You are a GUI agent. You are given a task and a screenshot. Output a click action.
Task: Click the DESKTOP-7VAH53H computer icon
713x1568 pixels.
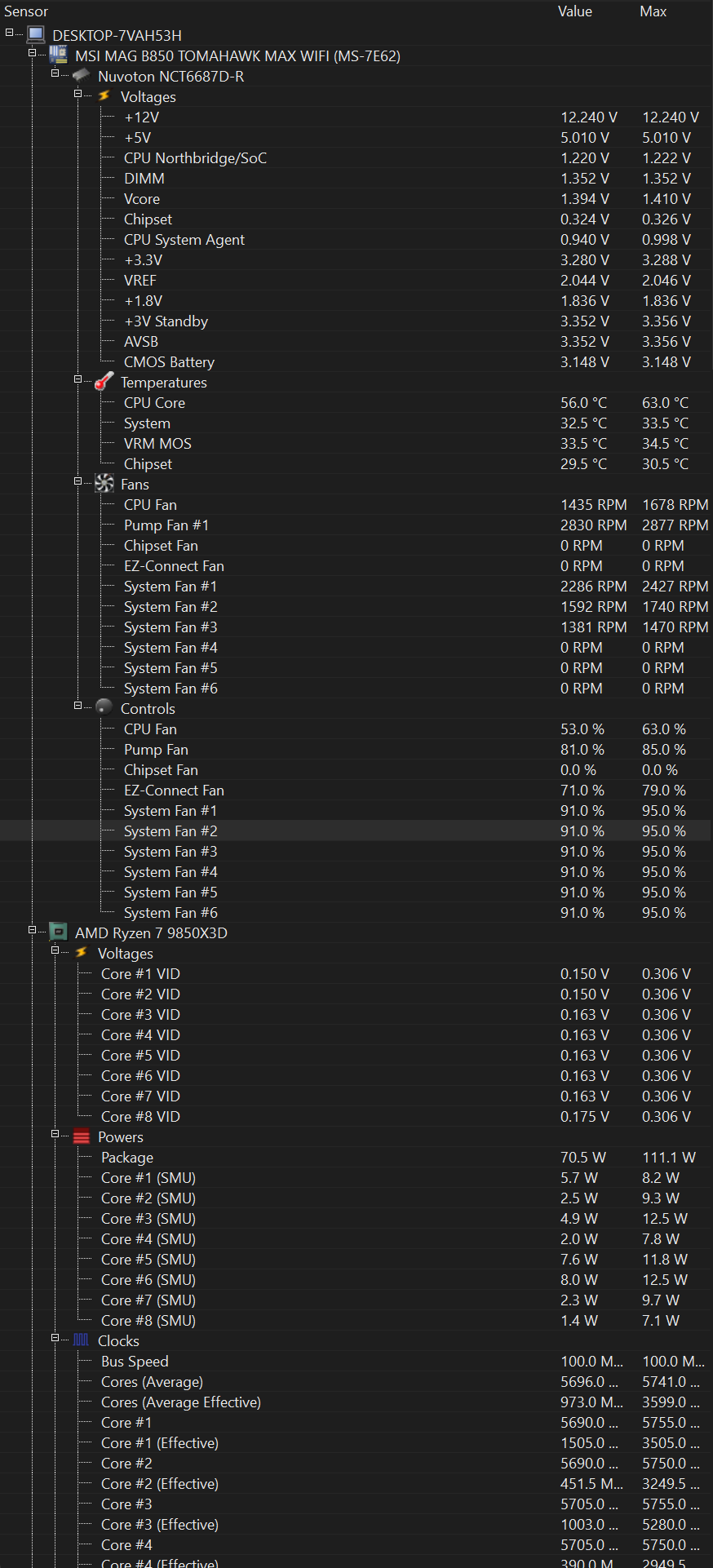coord(36,35)
